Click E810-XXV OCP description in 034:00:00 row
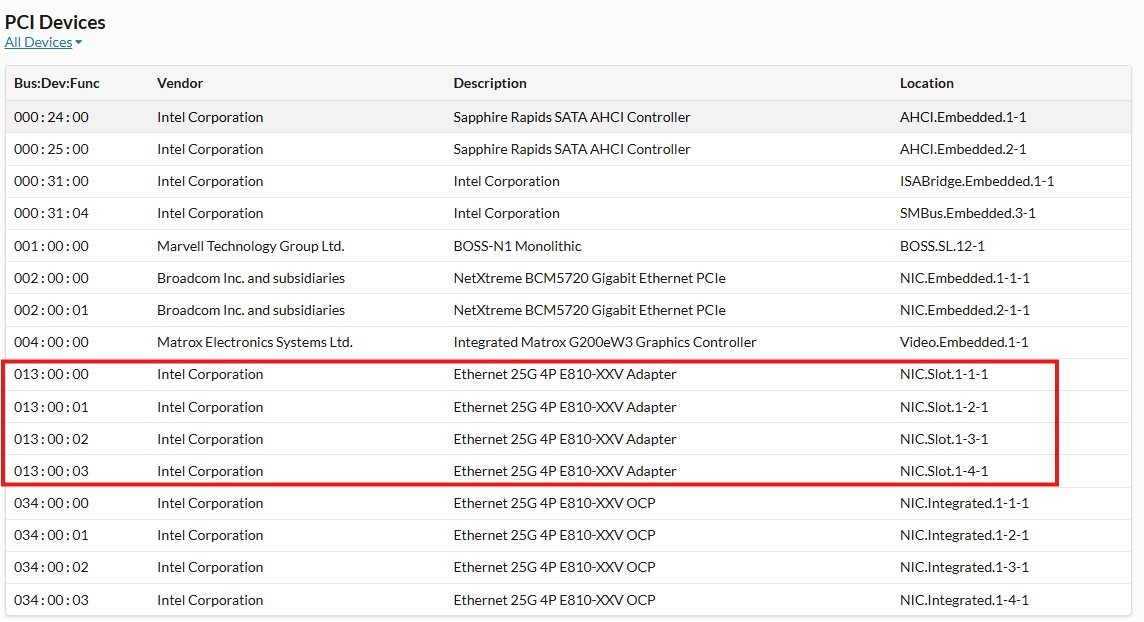Image resolution: width=1144 pixels, height=622 pixels. pyautogui.click(x=554, y=504)
